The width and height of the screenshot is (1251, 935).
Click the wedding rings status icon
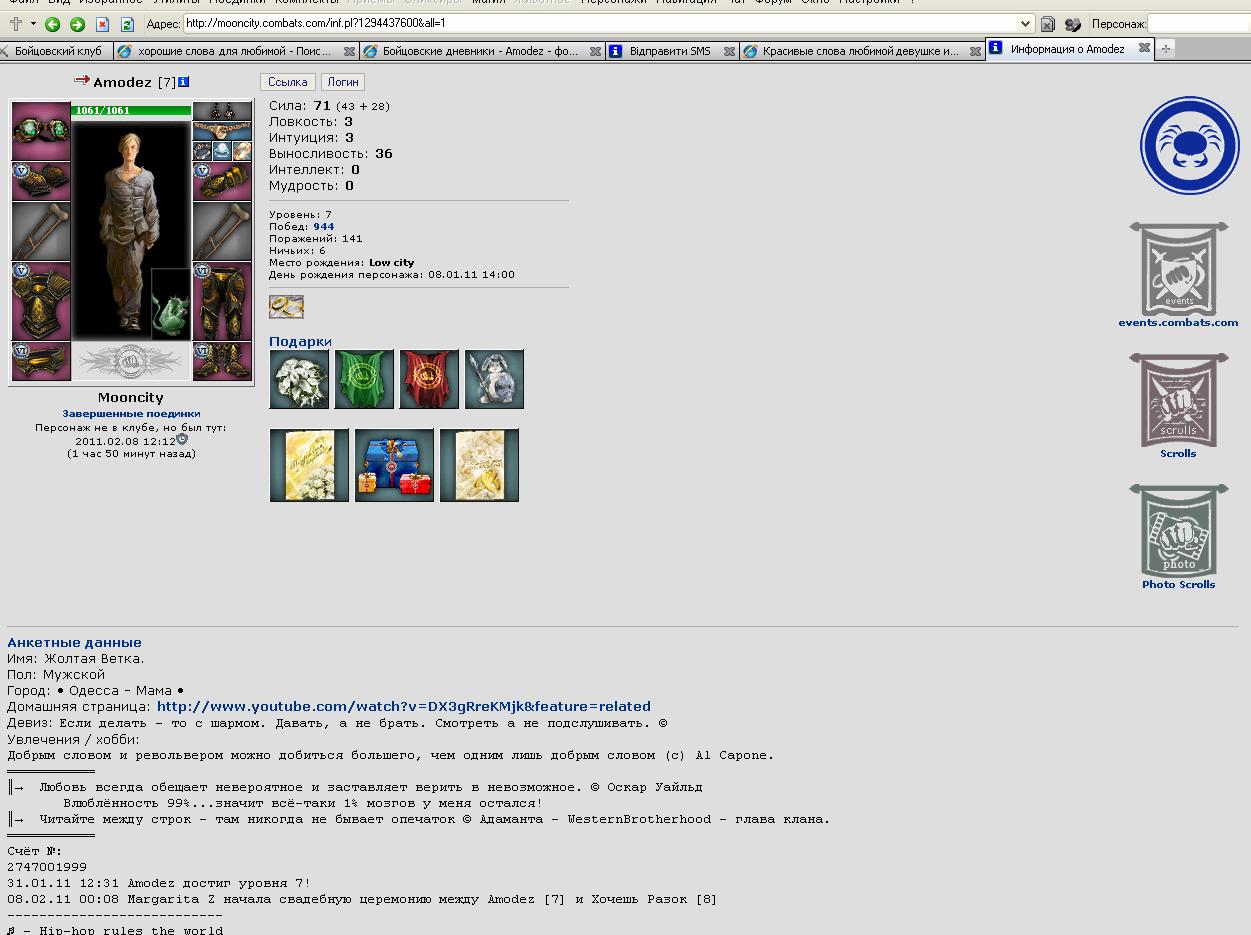click(x=286, y=307)
